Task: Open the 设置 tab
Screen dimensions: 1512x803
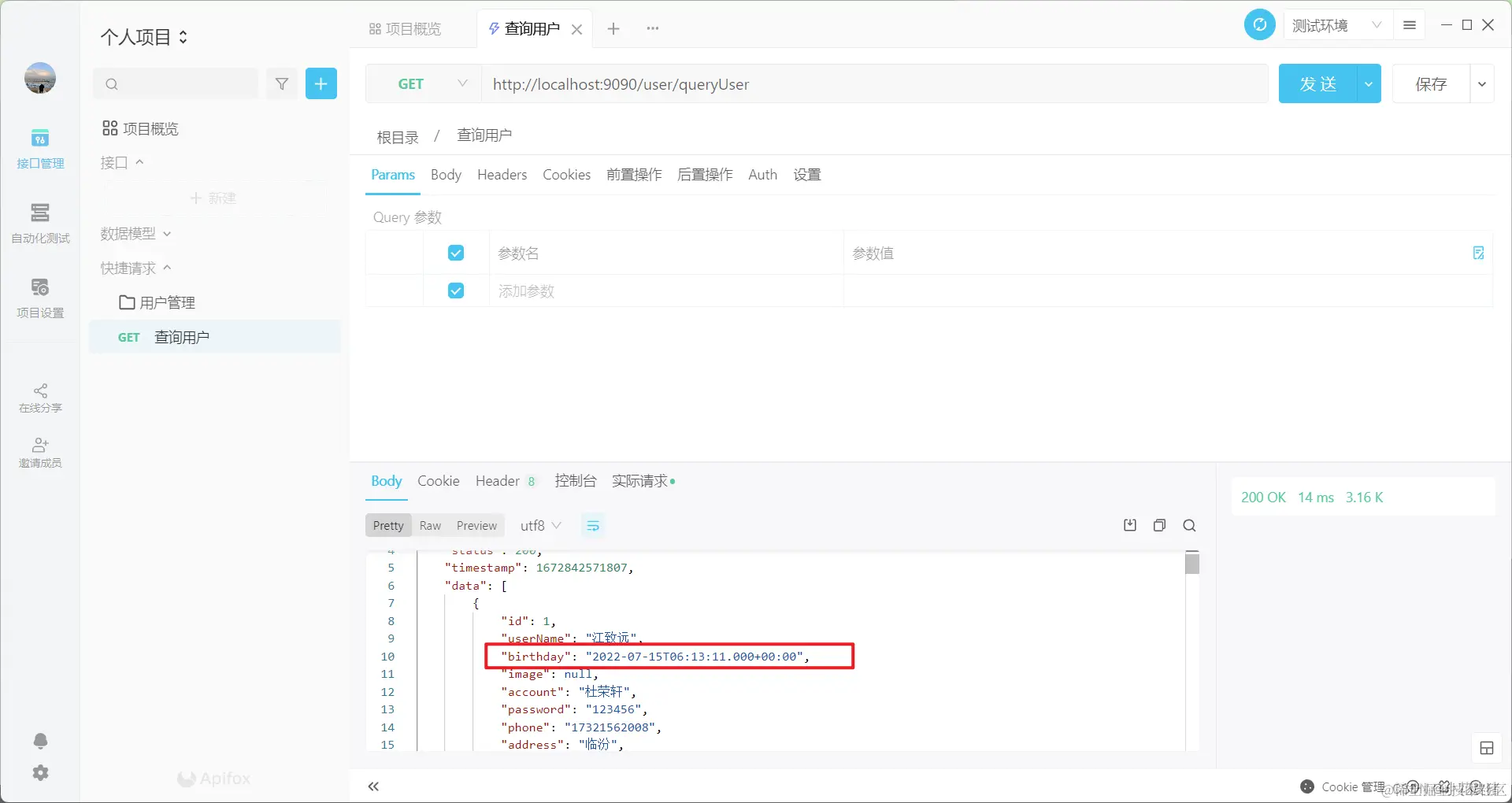Action: 807,175
